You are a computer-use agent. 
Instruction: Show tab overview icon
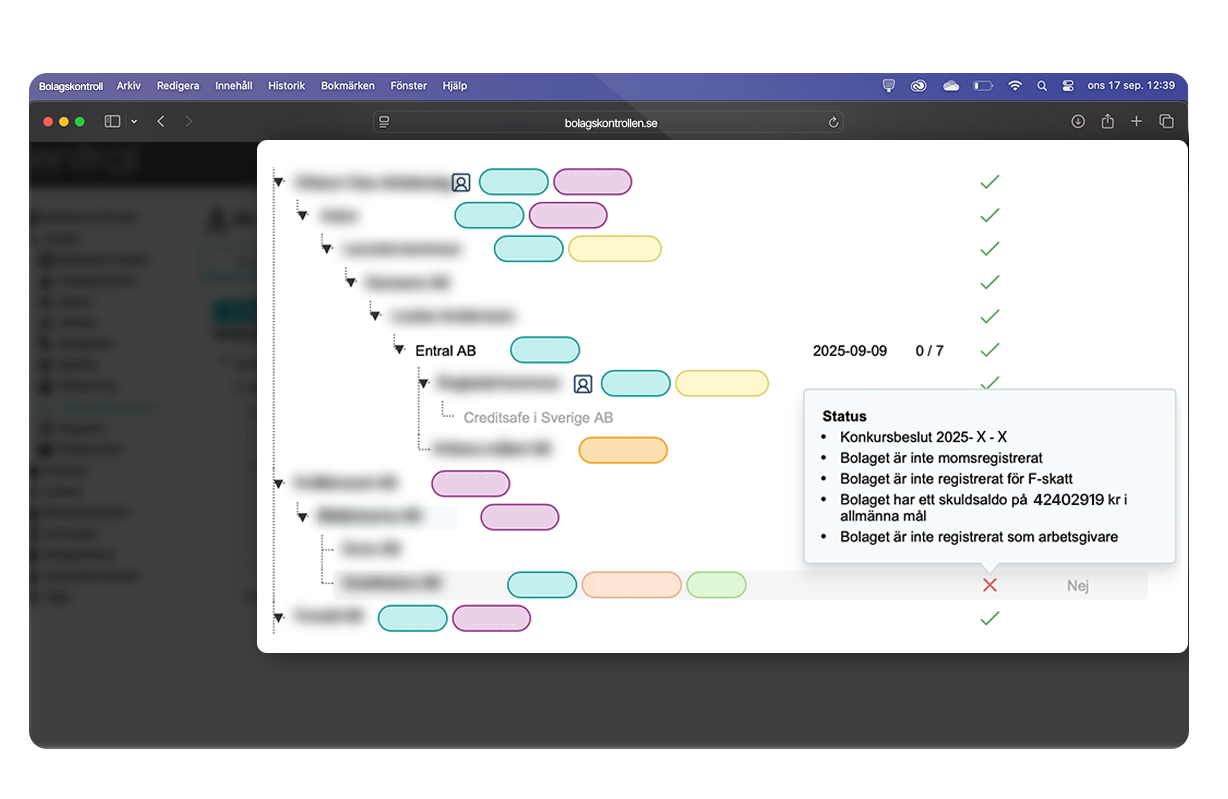click(x=1166, y=122)
